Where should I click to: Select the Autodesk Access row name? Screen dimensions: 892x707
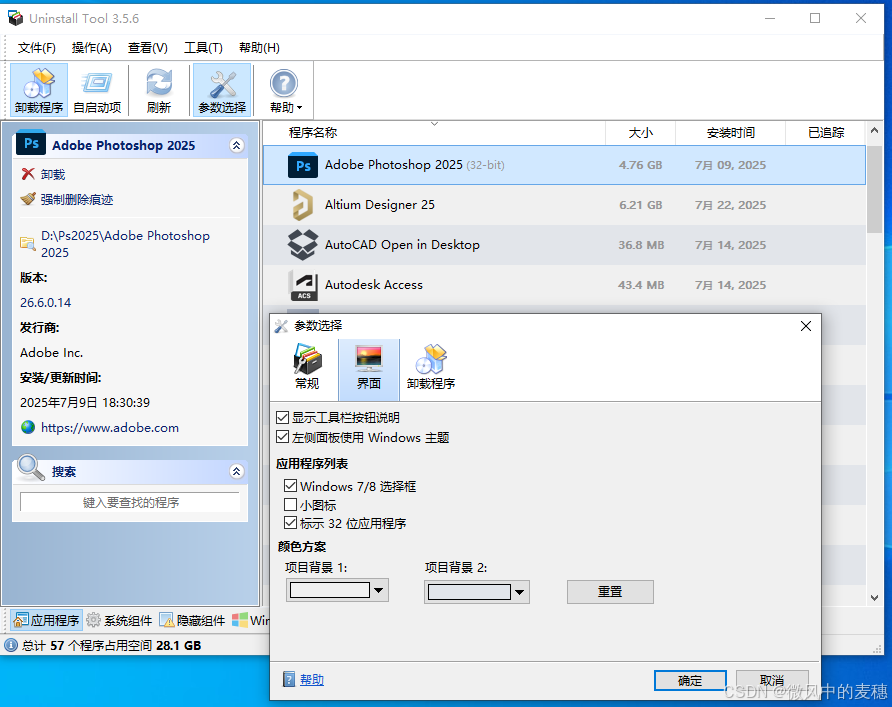[x=374, y=285]
